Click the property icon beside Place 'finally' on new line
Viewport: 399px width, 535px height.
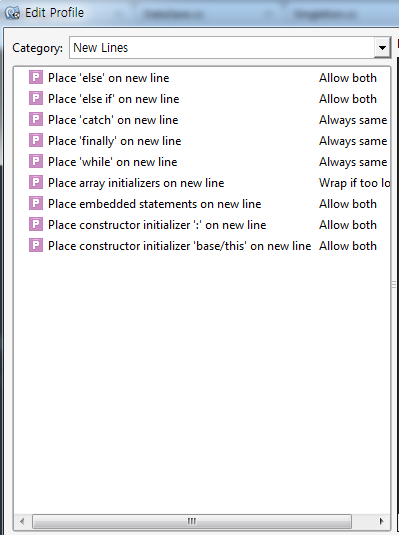pos(36,140)
